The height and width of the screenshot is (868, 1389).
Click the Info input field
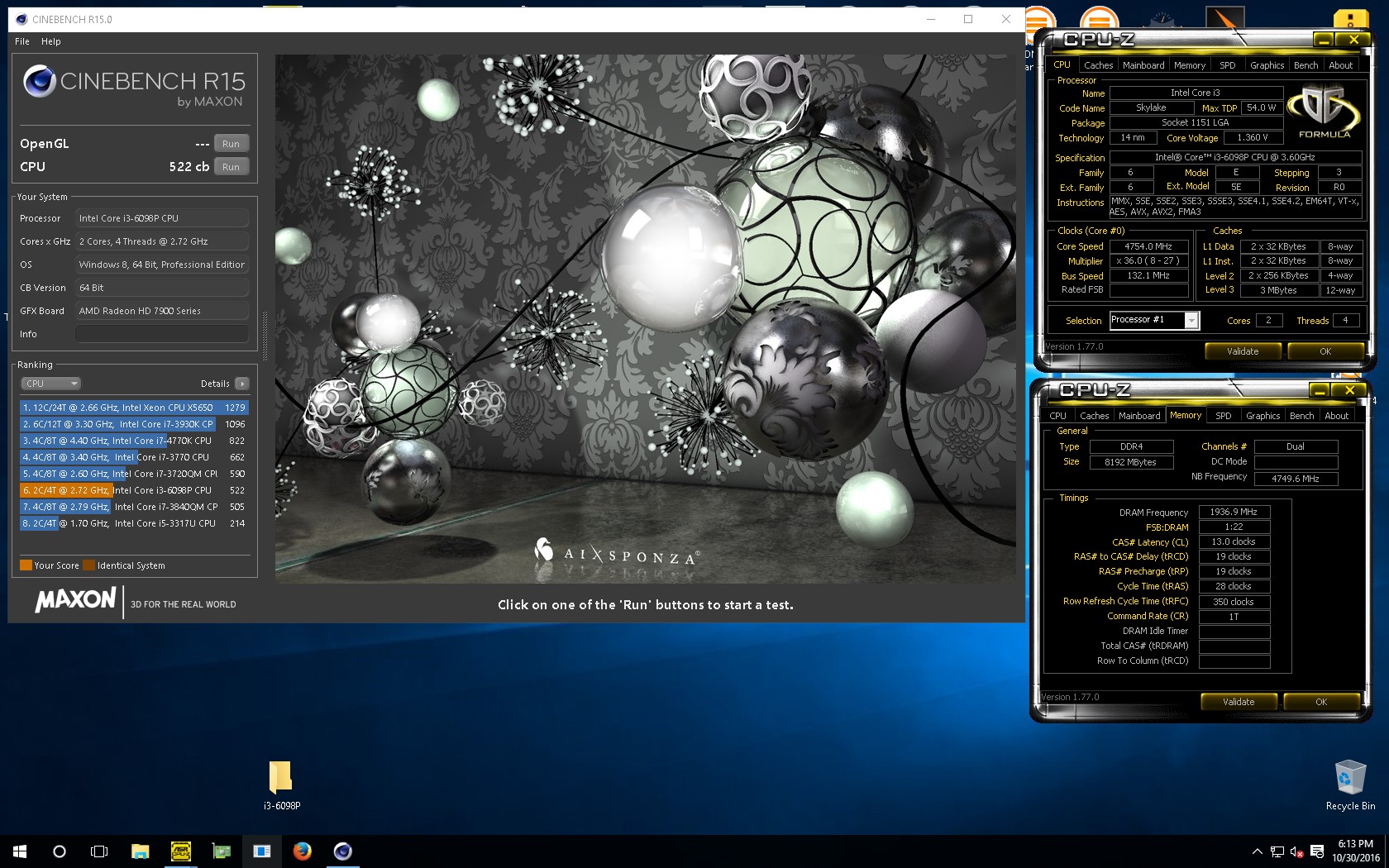pos(162,334)
